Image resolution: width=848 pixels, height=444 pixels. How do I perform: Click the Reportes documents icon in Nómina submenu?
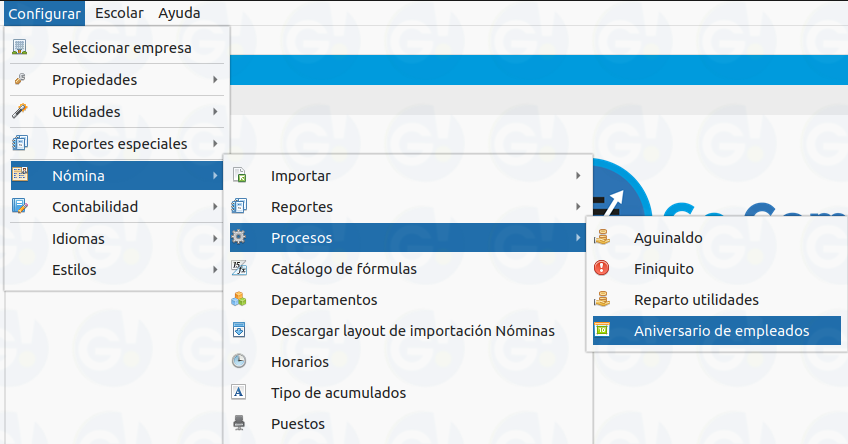click(239, 206)
